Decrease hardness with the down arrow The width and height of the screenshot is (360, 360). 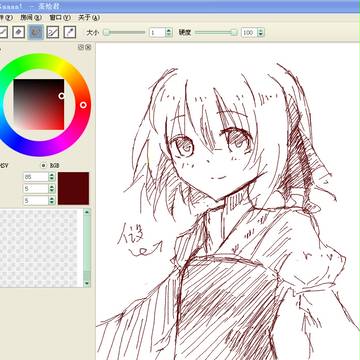261,35
